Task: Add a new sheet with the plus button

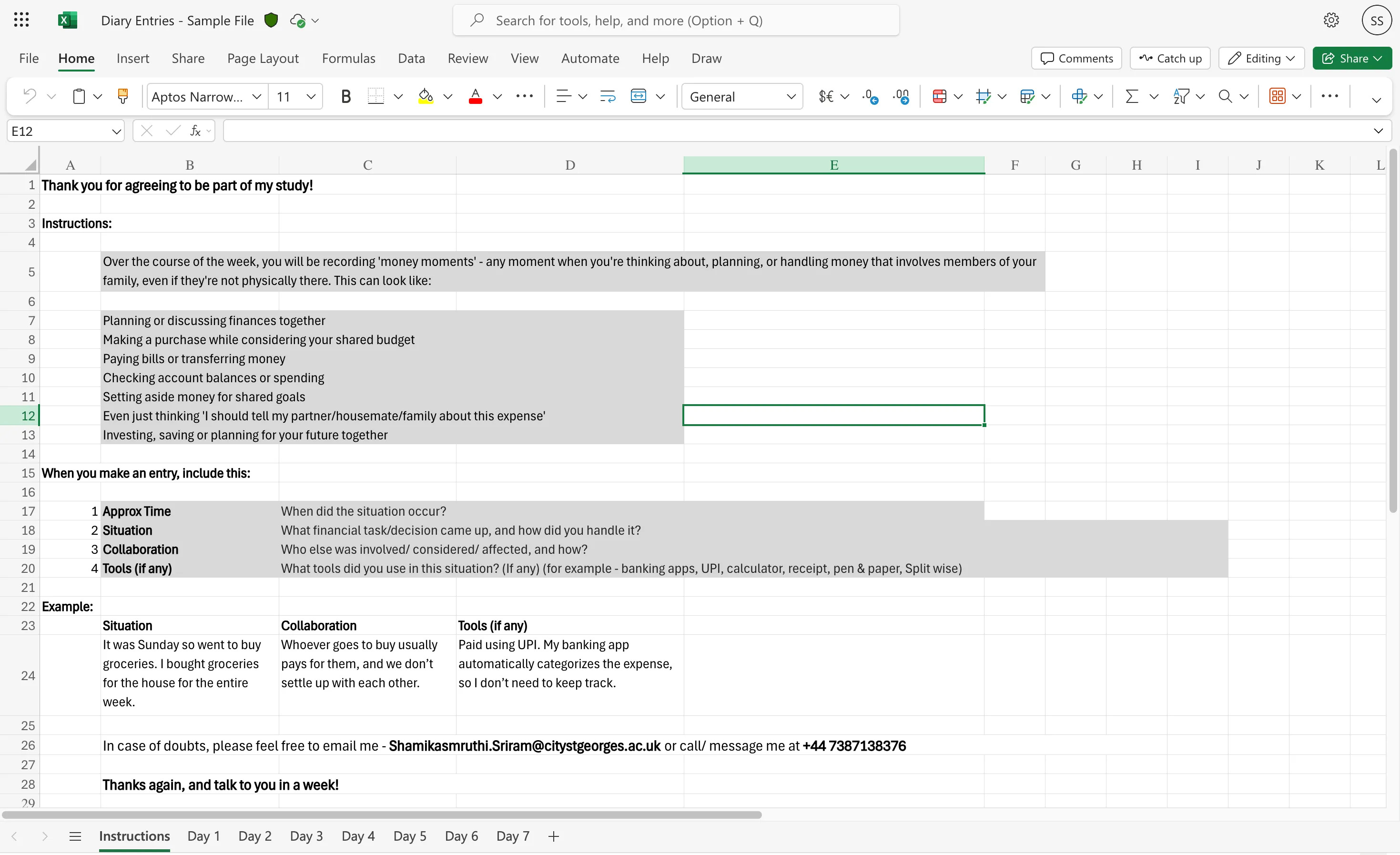Action: pos(553,835)
